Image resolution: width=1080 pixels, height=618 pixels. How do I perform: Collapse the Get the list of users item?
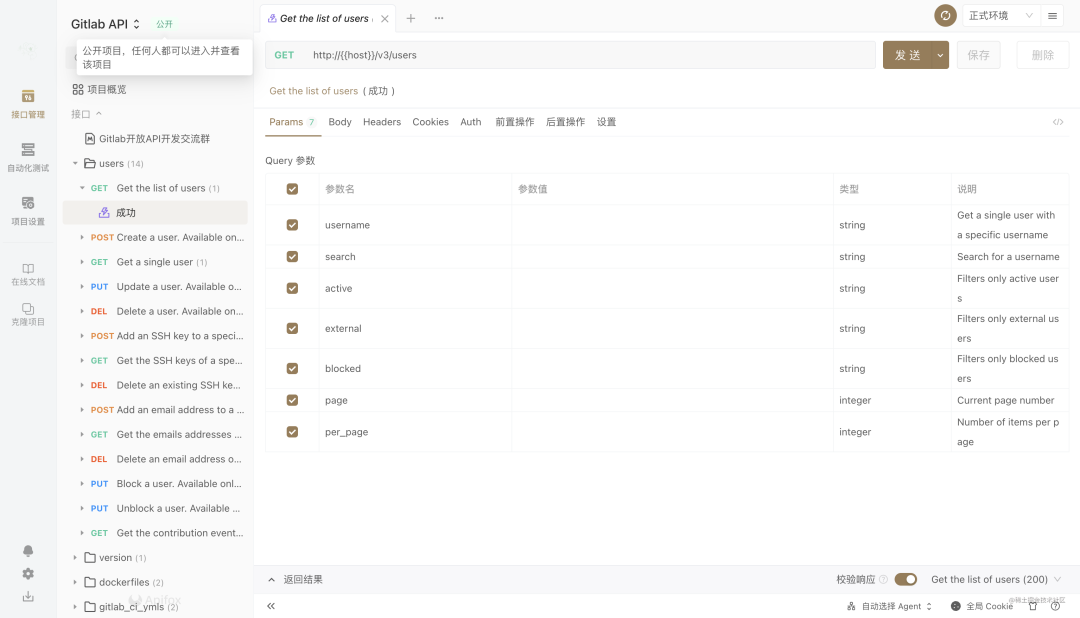(x=82, y=188)
